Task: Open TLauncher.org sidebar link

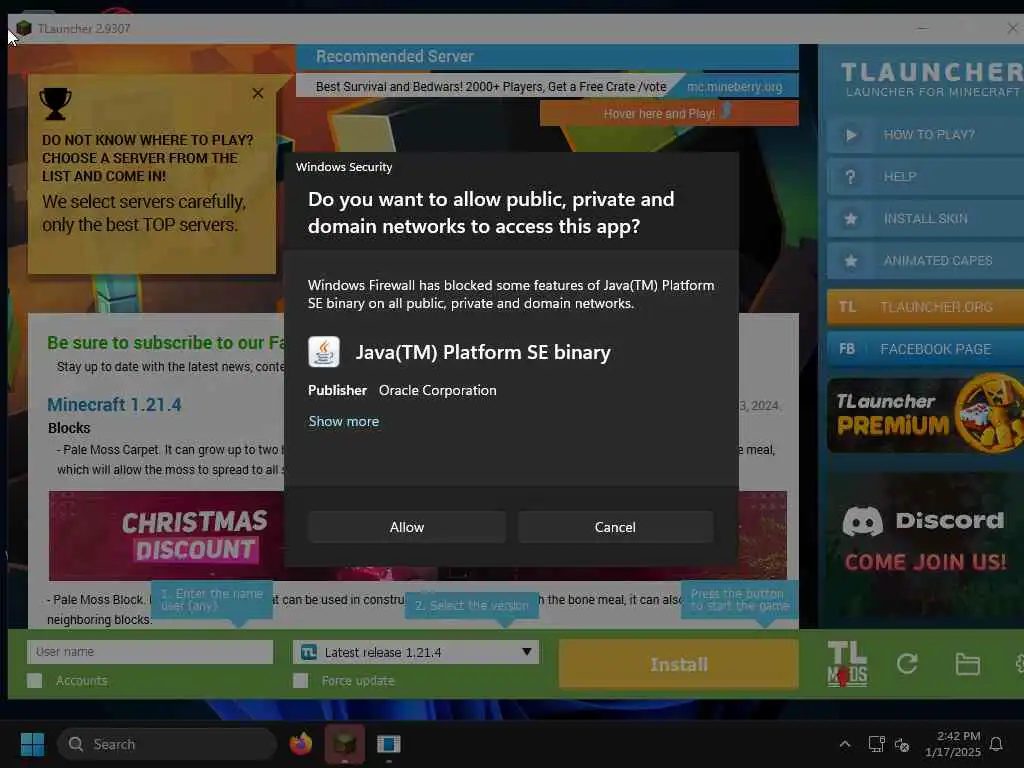Action: (925, 307)
